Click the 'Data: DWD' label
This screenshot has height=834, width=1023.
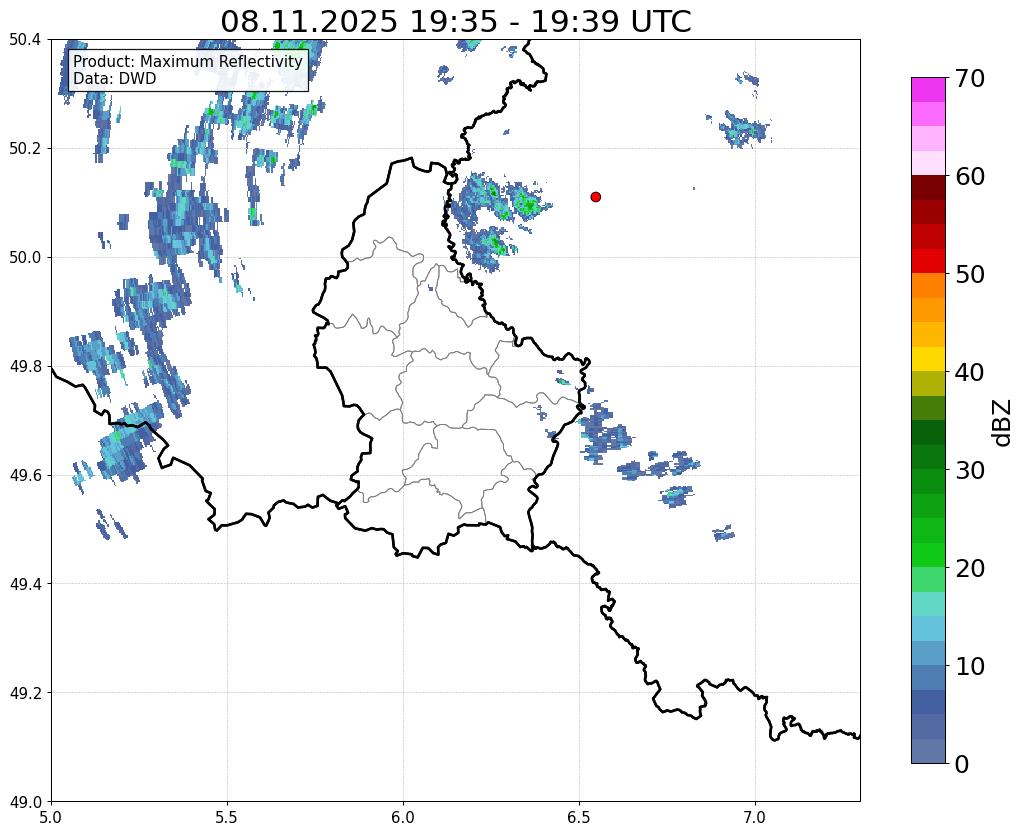[x=115, y=79]
